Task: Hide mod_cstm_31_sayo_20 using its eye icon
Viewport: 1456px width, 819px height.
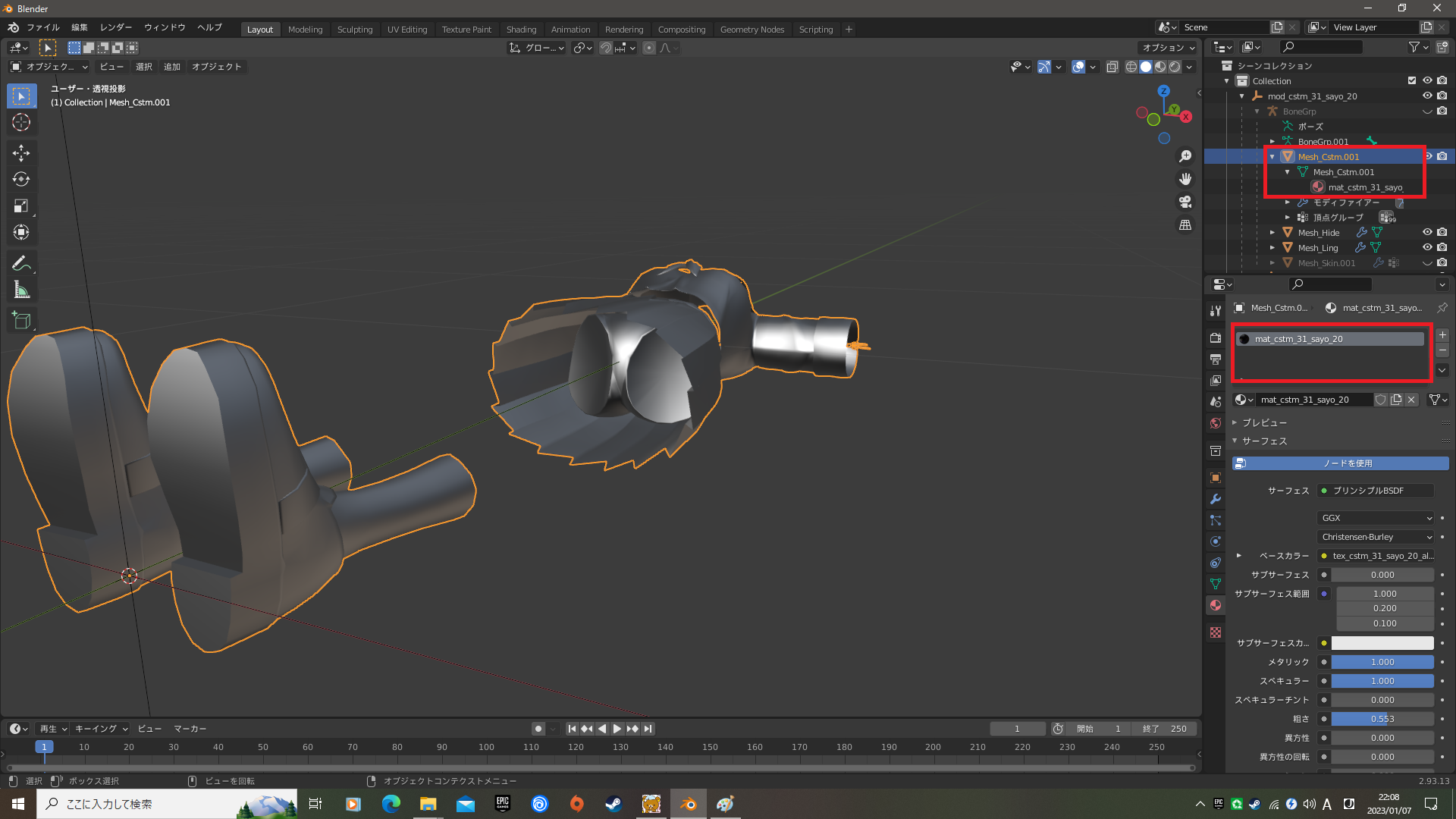Action: (1427, 96)
